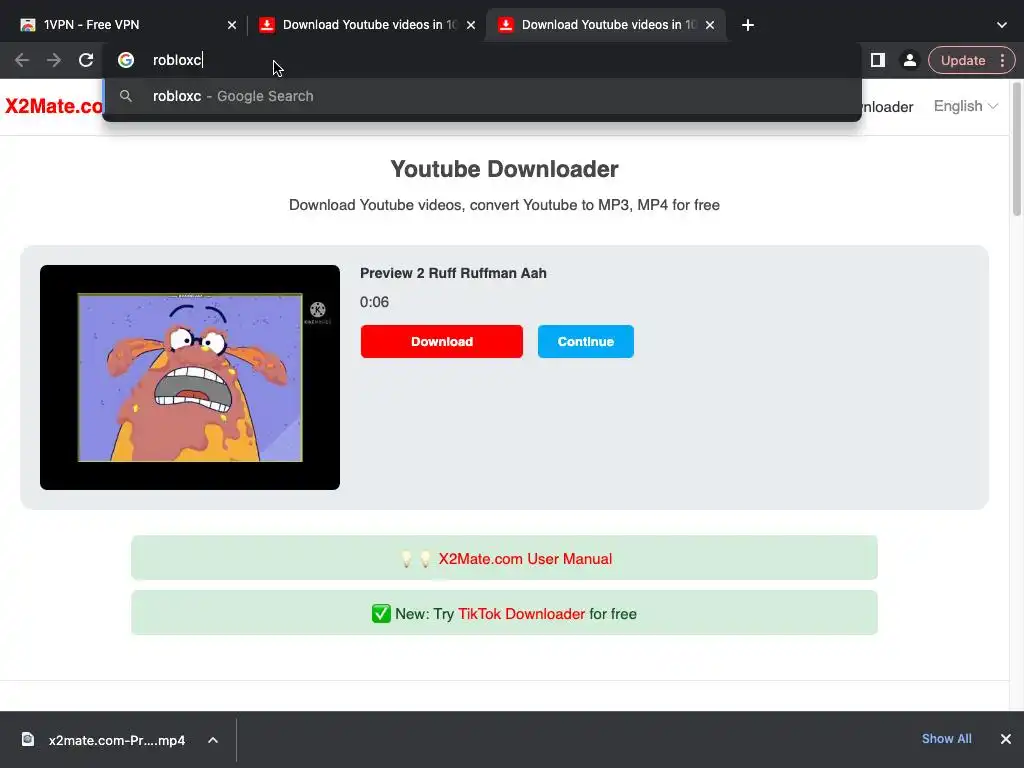Click the red Download button
The height and width of the screenshot is (768, 1024).
[441, 342]
